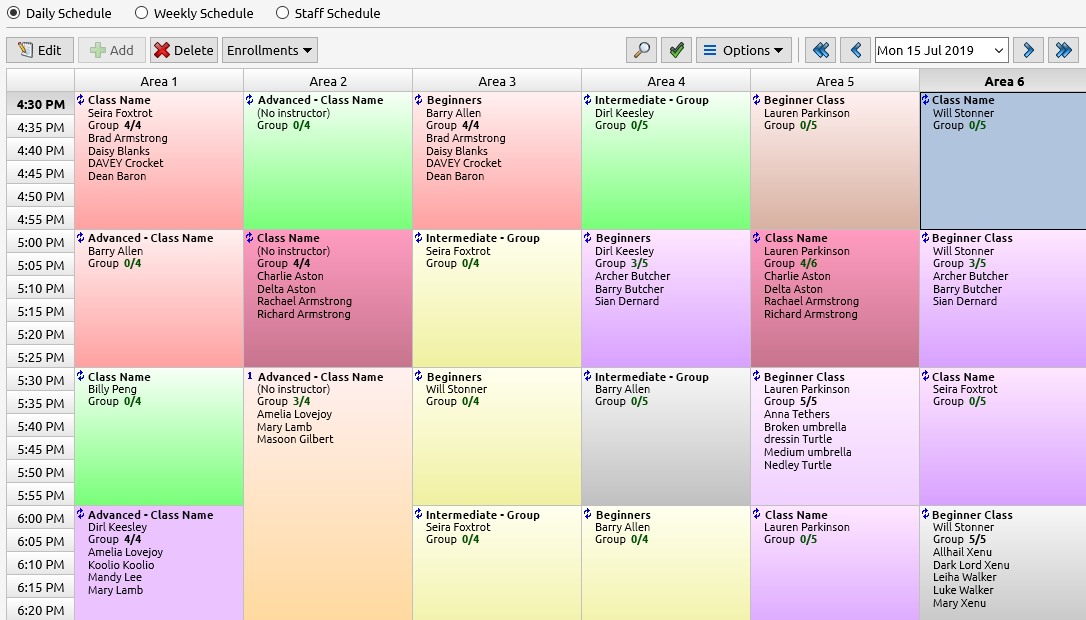
Task: Go to previous day with left arrow icon
Action: pyautogui.click(x=855, y=49)
